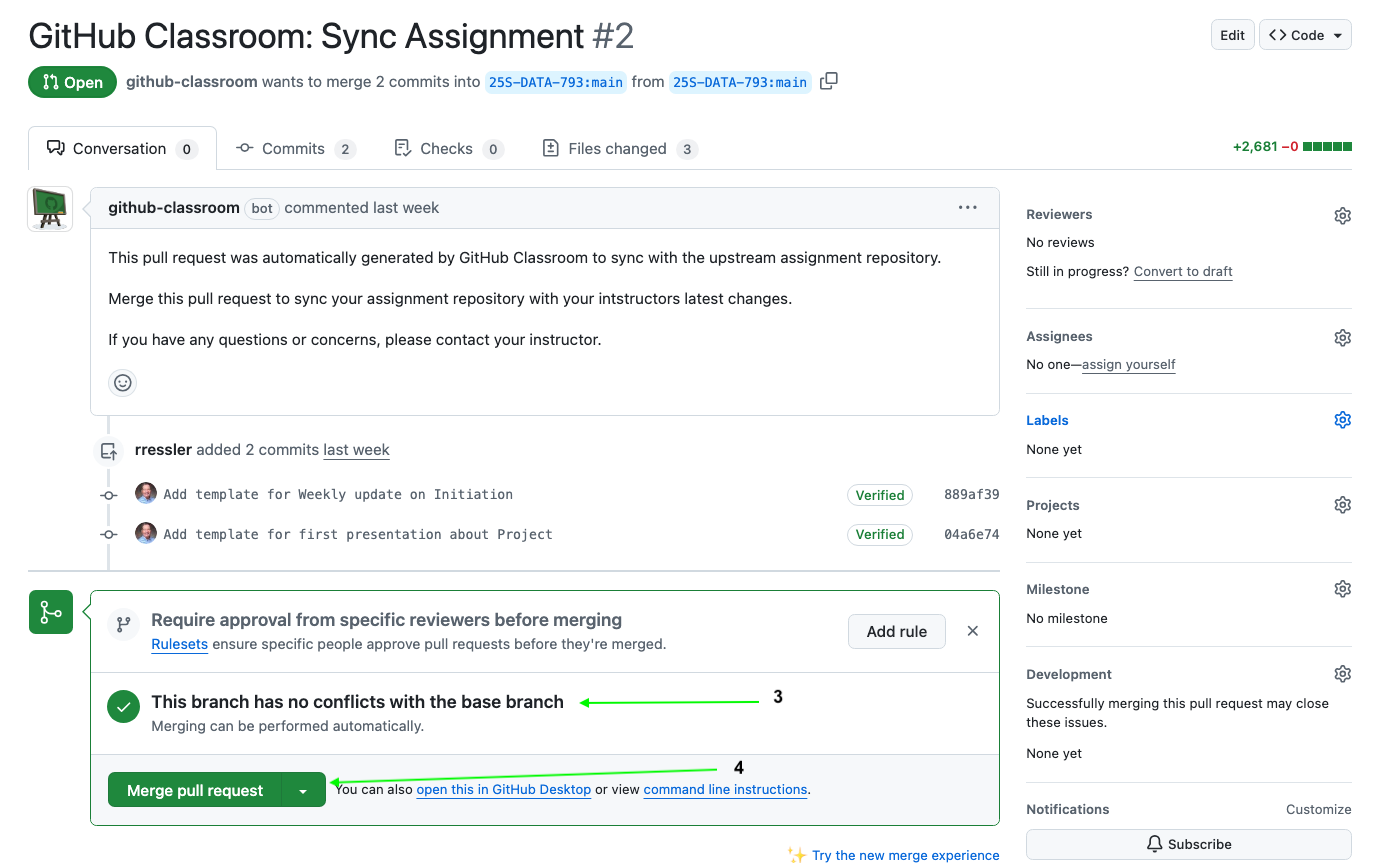
Task: Click github-classroom name in comment header
Action: tap(174, 208)
